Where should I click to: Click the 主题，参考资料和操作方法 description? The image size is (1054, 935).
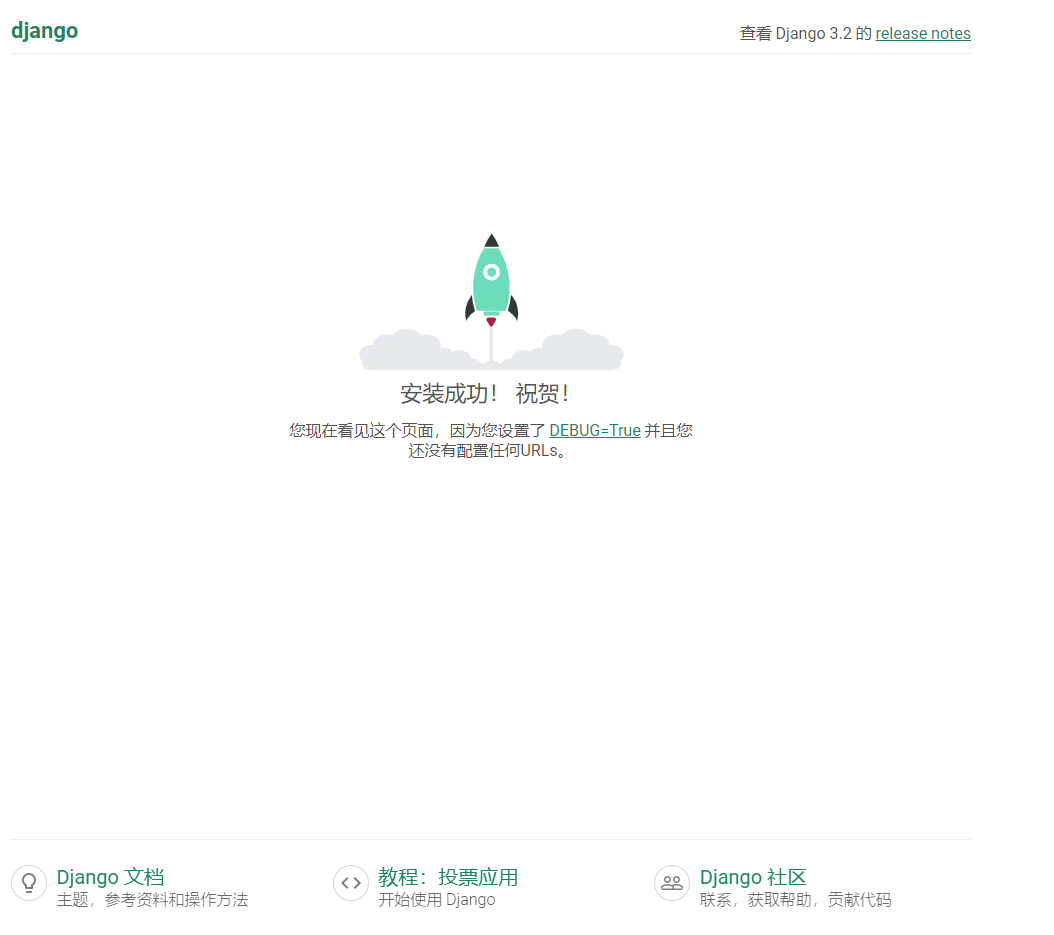click(153, 900)
